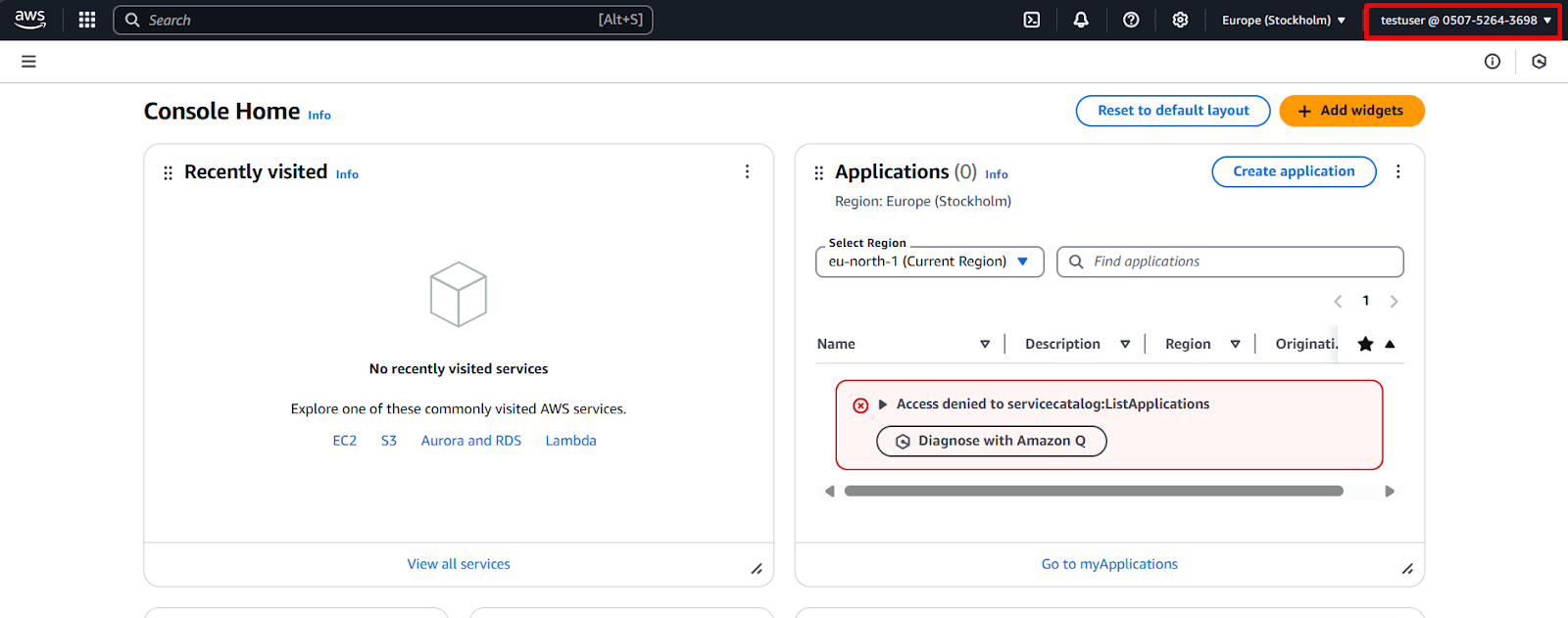Open Recently visited widget options menu
This screenshot has height=618, width=1568.
(x=747, y=171)
